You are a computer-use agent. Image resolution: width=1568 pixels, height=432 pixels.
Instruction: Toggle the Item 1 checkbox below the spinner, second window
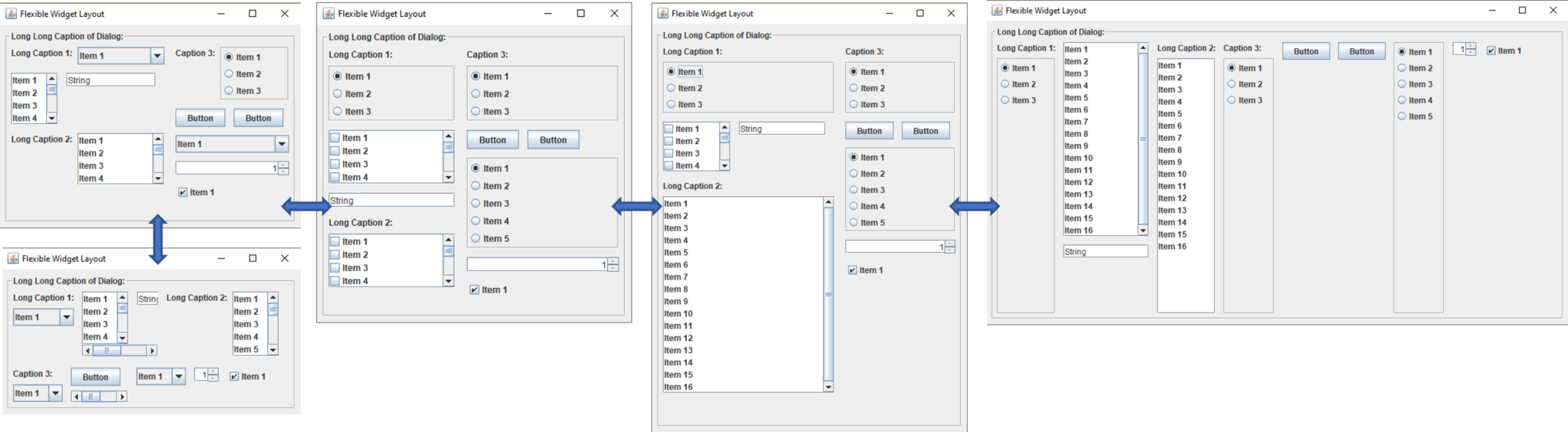coord(475,290)
